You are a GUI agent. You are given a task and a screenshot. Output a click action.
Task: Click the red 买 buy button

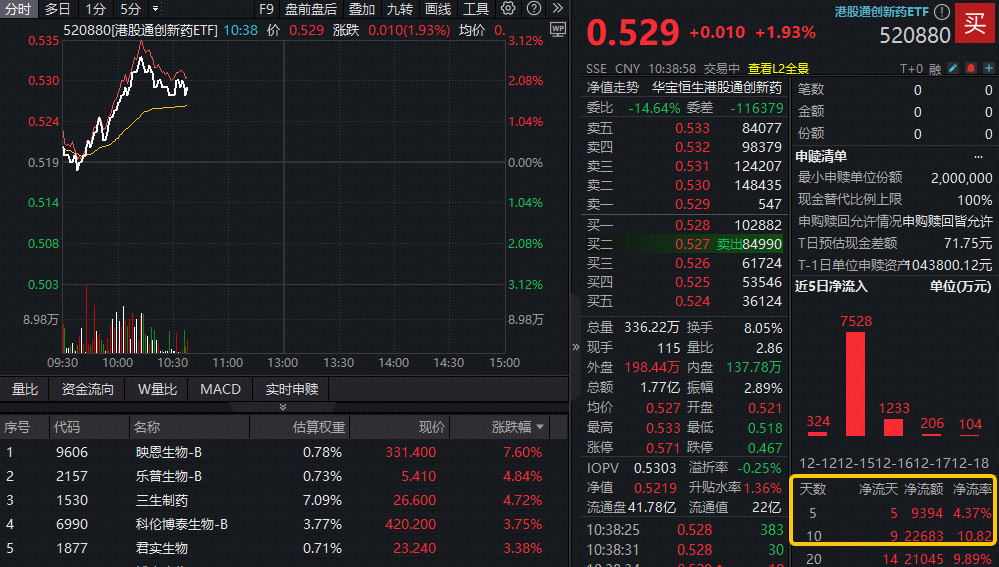pyautogui.click(x=973, y=23)
